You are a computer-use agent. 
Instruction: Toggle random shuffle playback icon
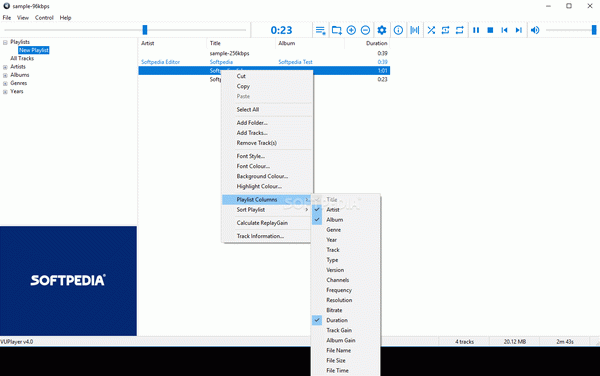[x=431, y=30]
